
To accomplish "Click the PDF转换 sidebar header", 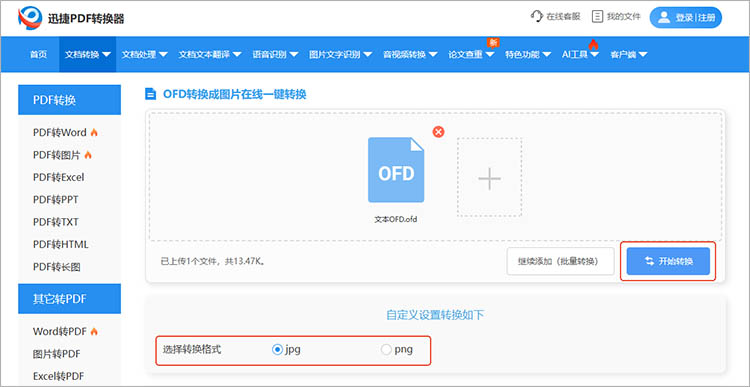I will [x=69, y=100].
